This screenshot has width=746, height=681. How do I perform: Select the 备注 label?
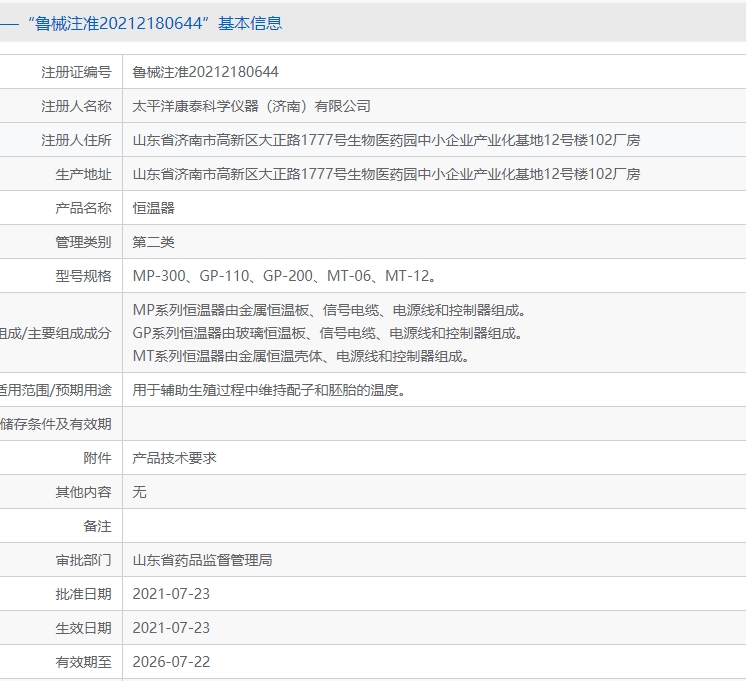coord(97,526)
